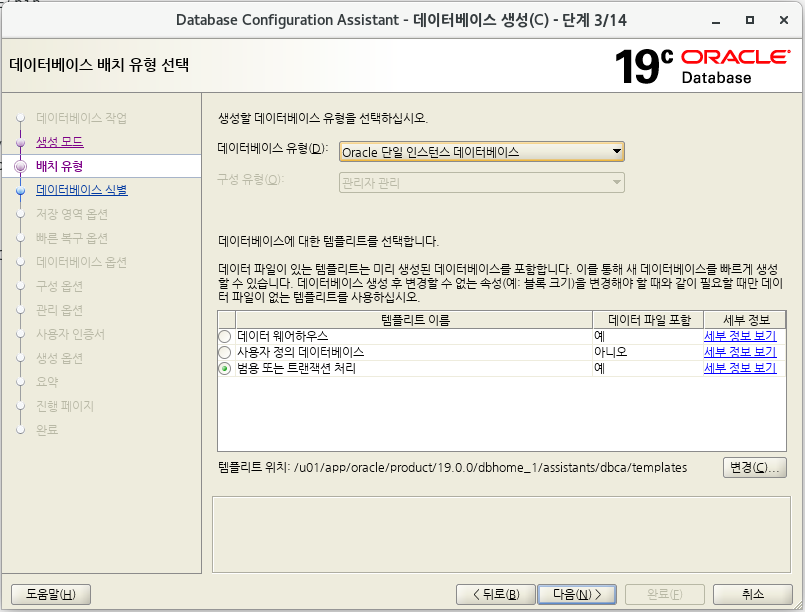The width and height of the screenshot is (805, 612).
Task: Click the empty message area at bottom
Action: click(x=501, y=534)
